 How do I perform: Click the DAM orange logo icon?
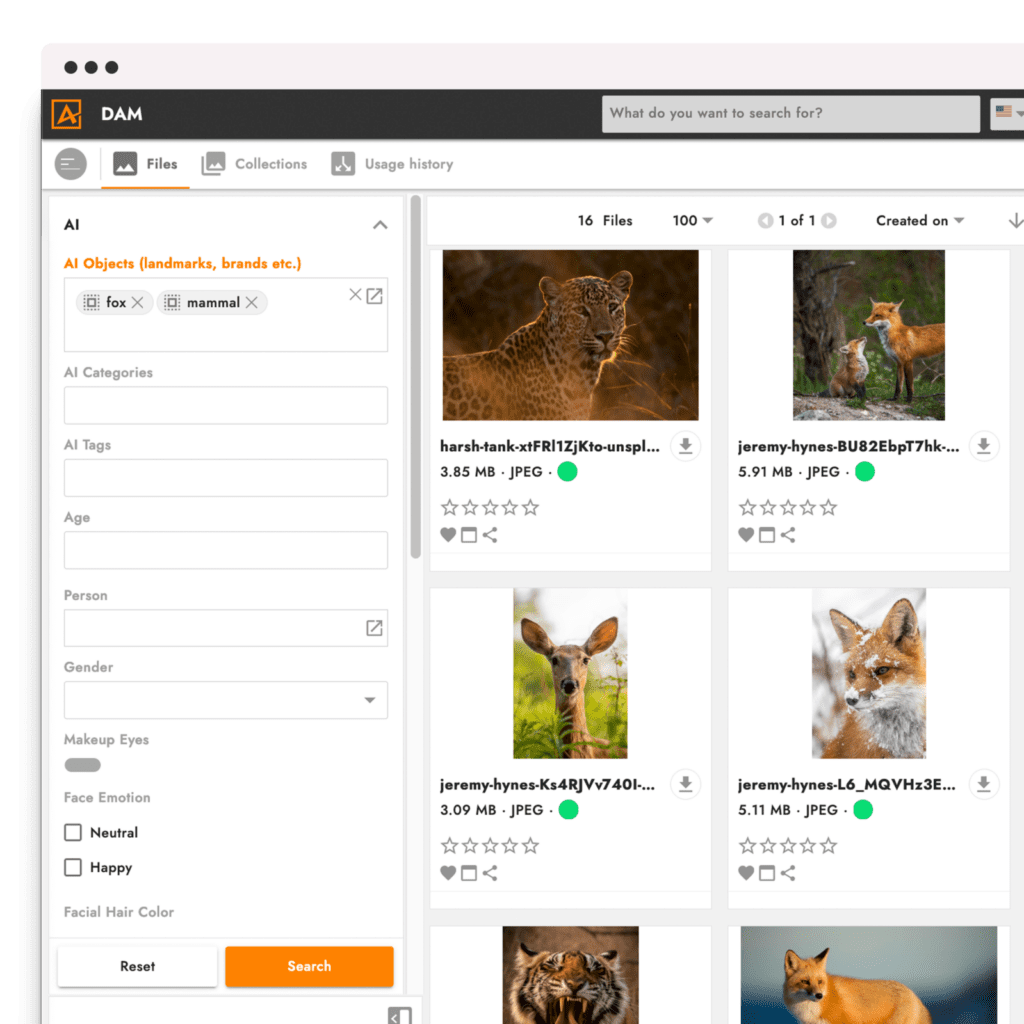pyautogui.click(x=67, y=114)
